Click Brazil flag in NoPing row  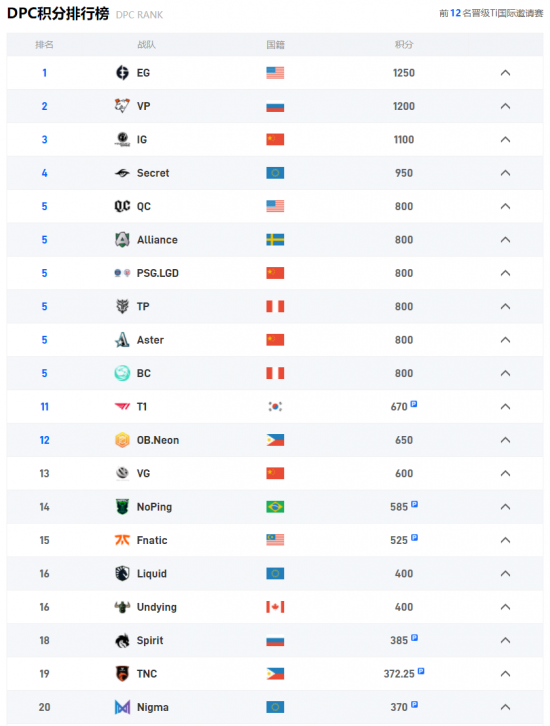tap(275, 507)
